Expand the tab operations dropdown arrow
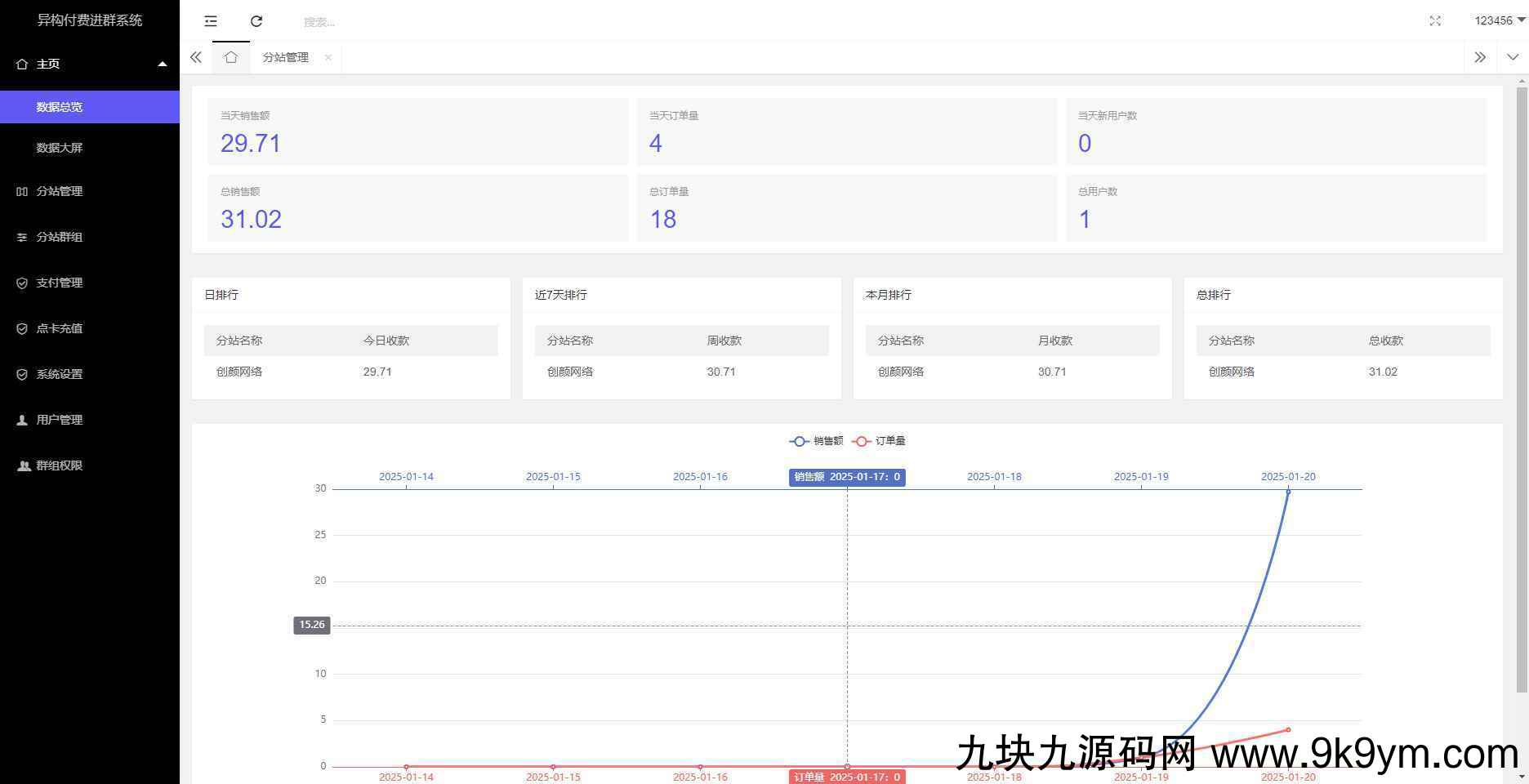1529x784 pixels. (1512, 57)
